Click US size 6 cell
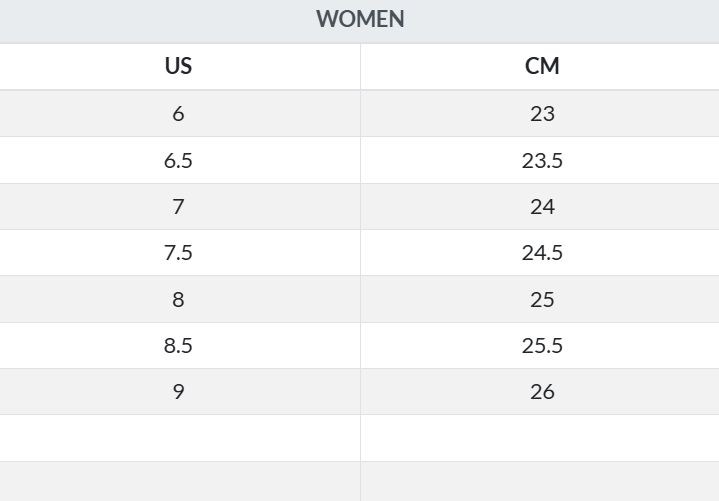The height and width of the screenshot is (501, 719). [180, 113]
